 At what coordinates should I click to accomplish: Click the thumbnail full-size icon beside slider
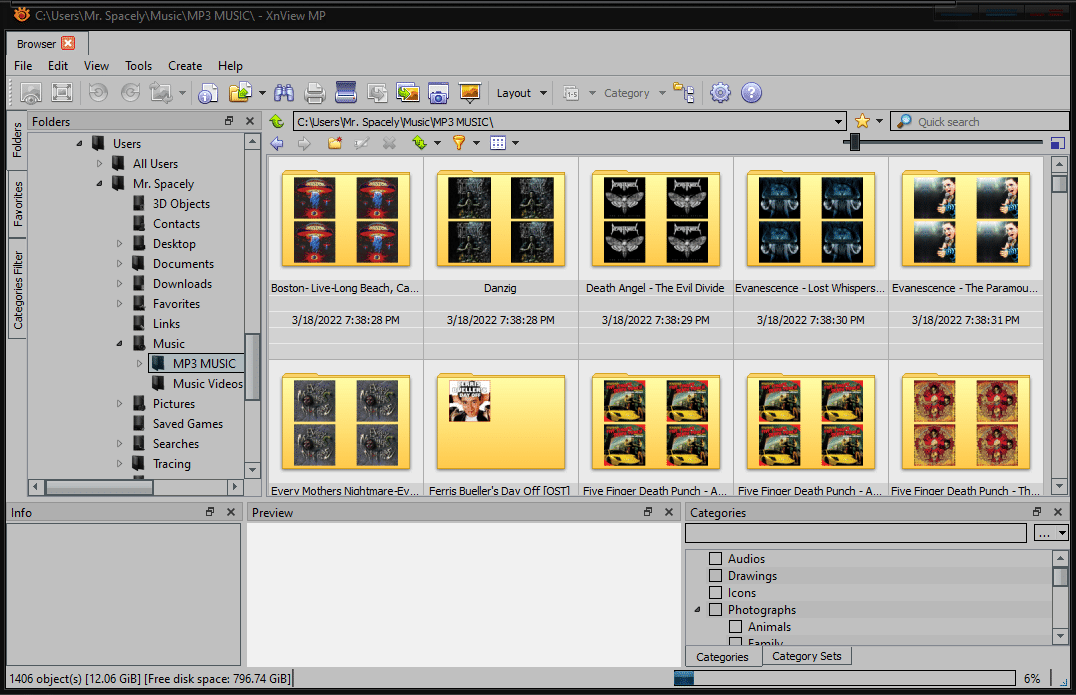[x=1058, y=143]
